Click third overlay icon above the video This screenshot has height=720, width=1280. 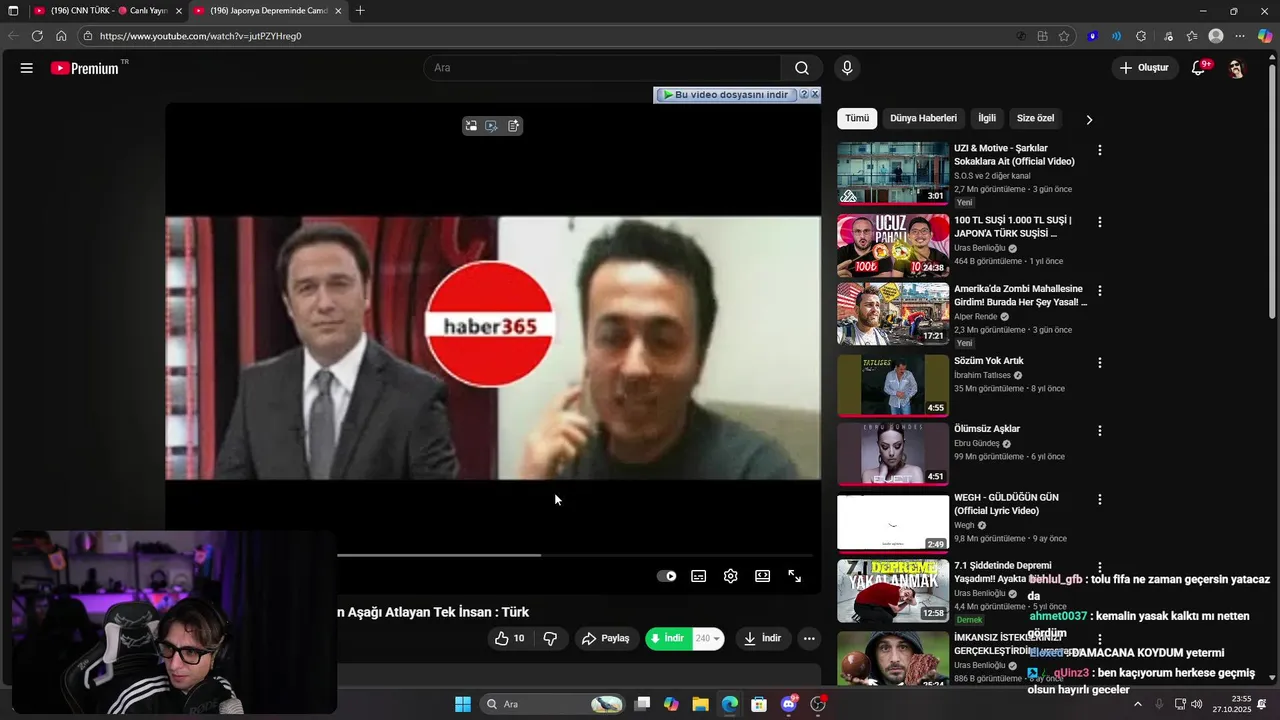pos(513,126)
